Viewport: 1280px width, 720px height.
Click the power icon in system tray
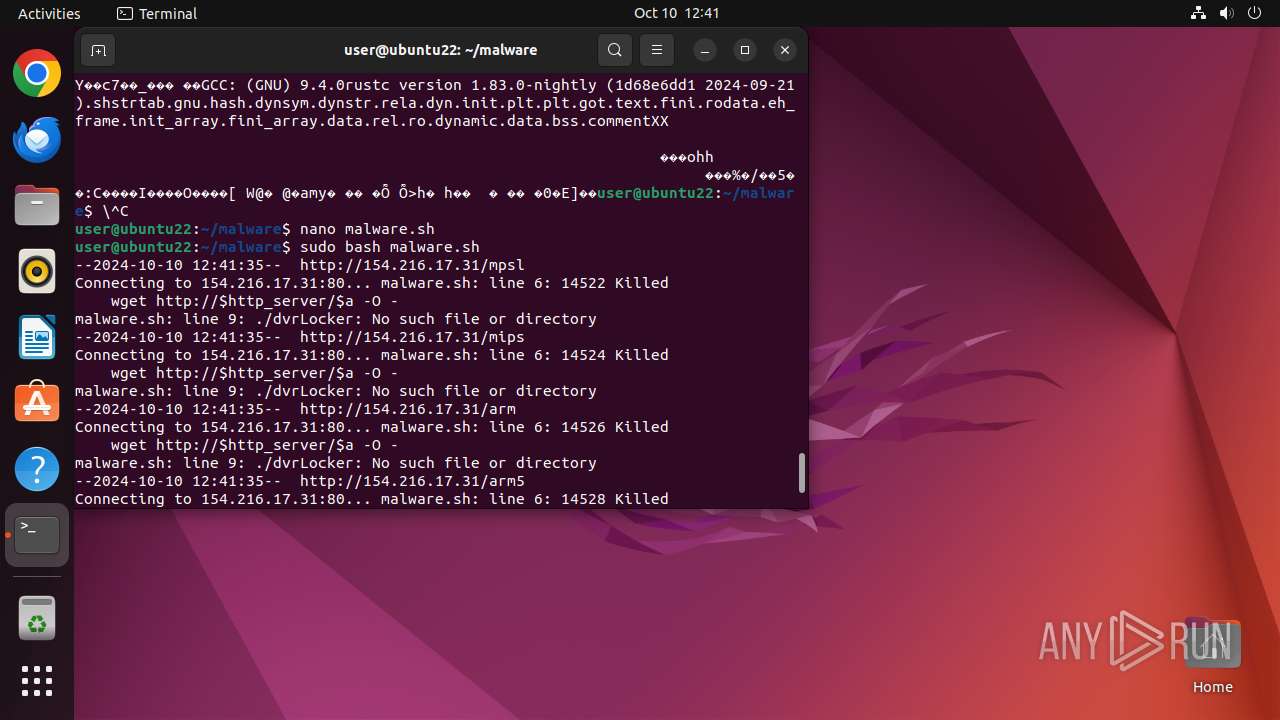tap(1255, 13)
